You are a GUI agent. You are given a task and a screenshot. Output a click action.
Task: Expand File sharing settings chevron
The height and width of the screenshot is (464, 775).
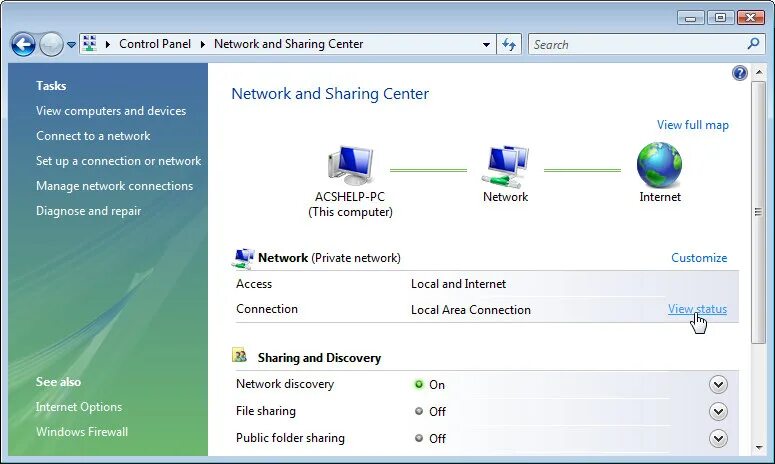point(718,412)
